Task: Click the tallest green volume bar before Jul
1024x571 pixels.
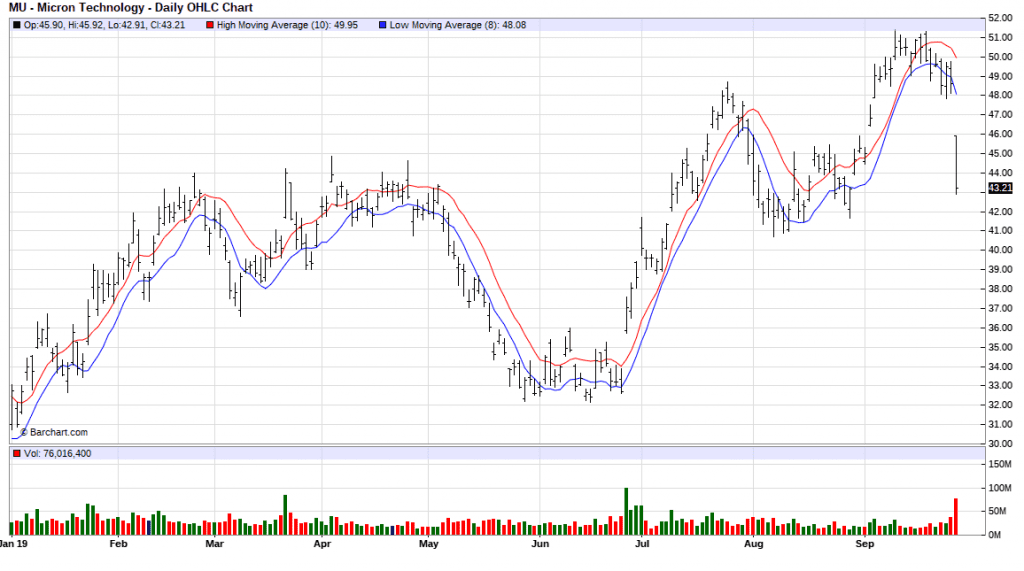Action: (x=626, y=512)
